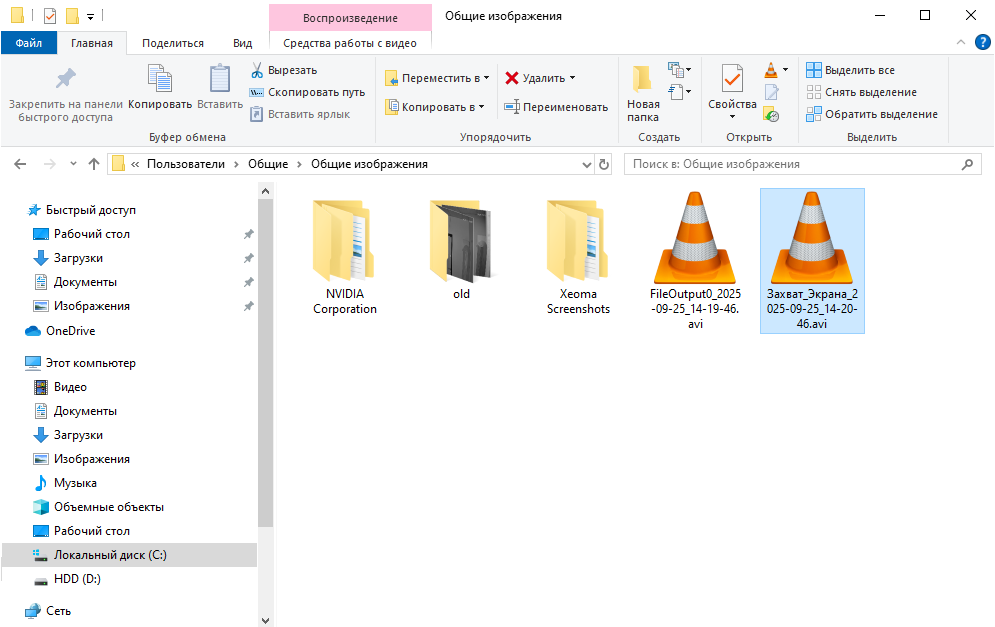Click the Cut (Вырезать) scissors icon
This screenshot has height=627, width=995.
pos(257,70)
